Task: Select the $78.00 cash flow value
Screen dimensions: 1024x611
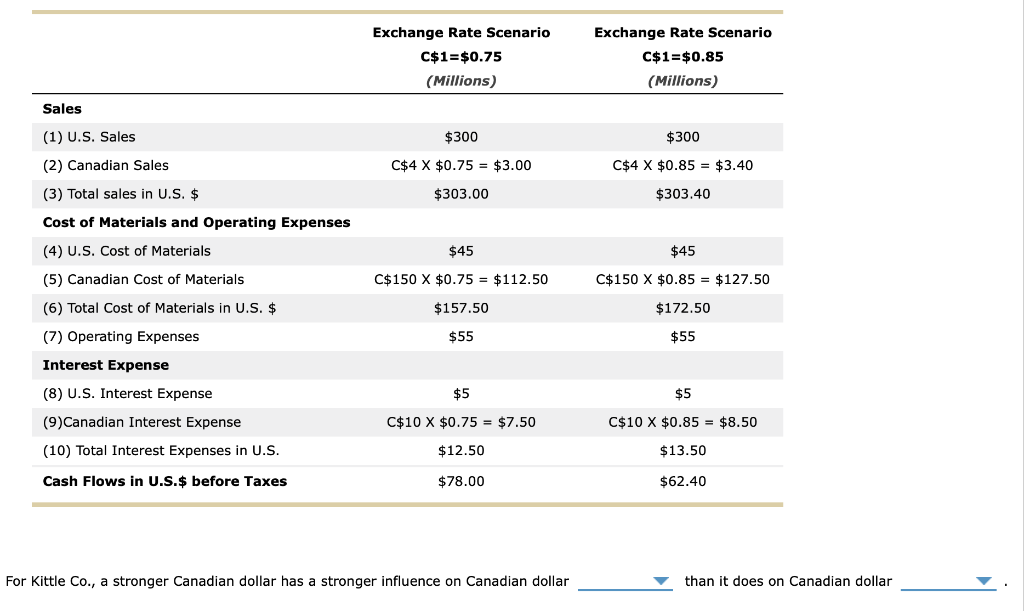Action: tap(461, 481)
